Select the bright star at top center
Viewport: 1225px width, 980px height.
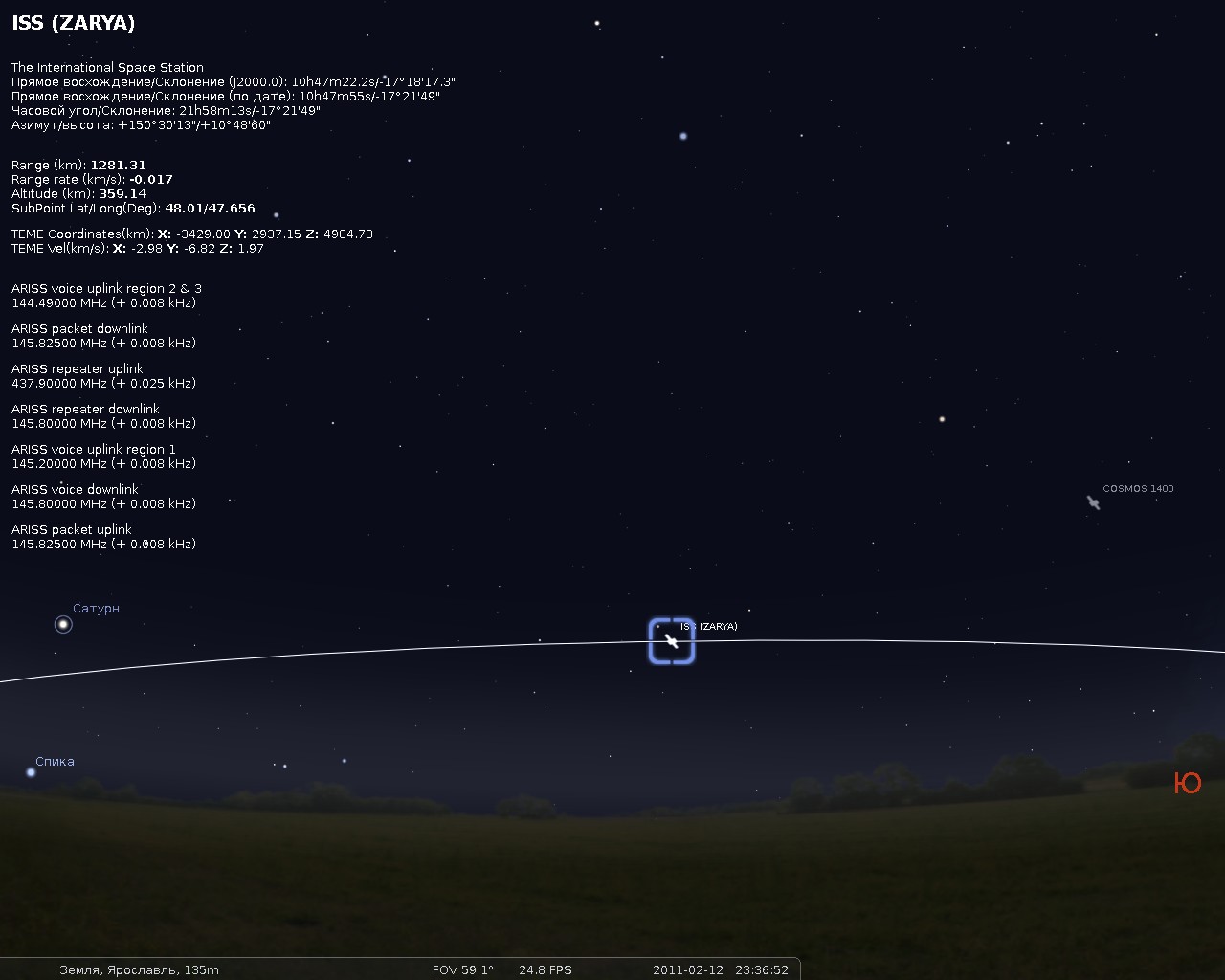pos(597,23)
